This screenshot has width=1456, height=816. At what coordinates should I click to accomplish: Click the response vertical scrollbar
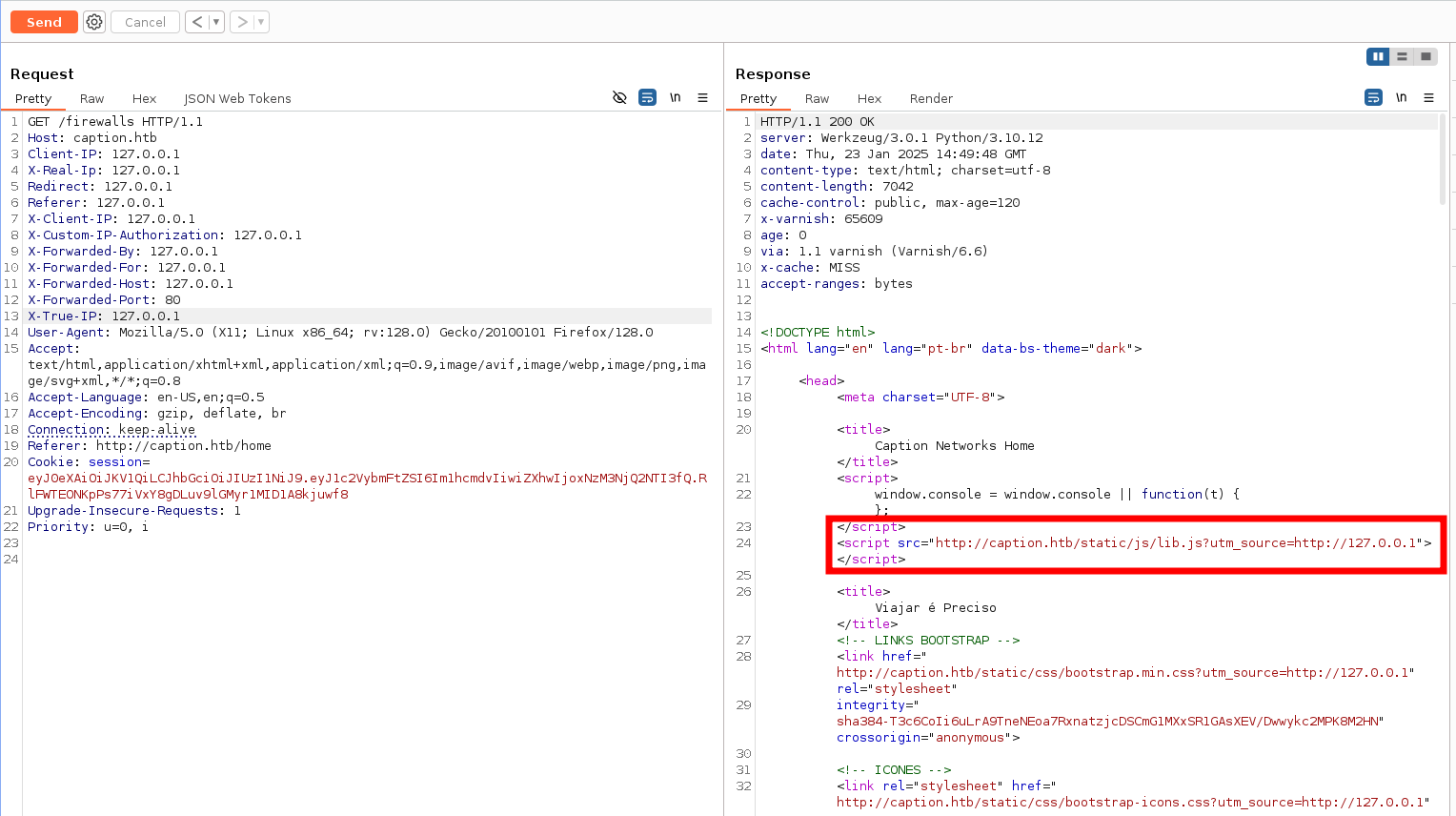[x=1443, y=158]
